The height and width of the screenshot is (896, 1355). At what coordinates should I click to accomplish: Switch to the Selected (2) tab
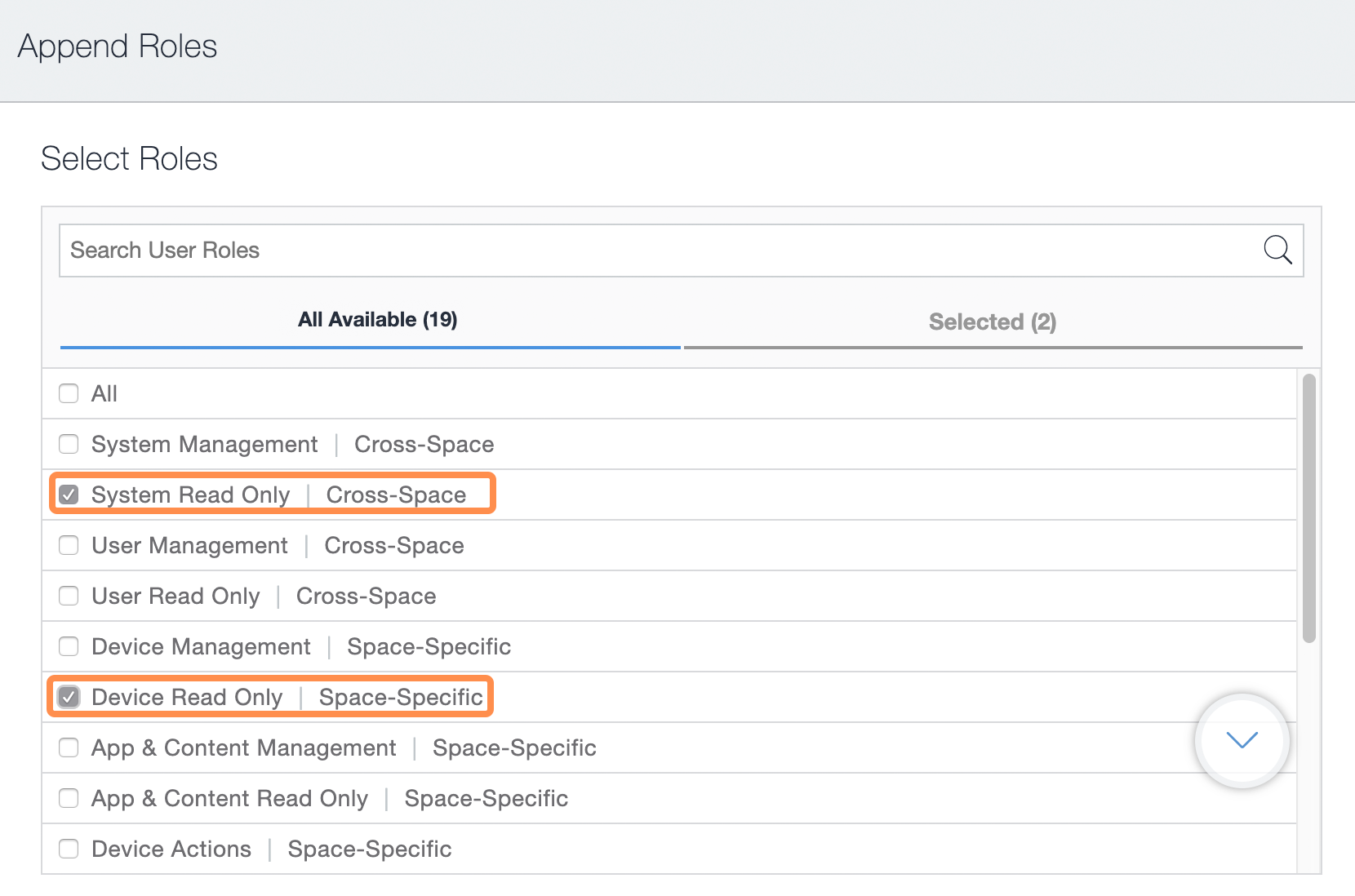pos(992,322)
